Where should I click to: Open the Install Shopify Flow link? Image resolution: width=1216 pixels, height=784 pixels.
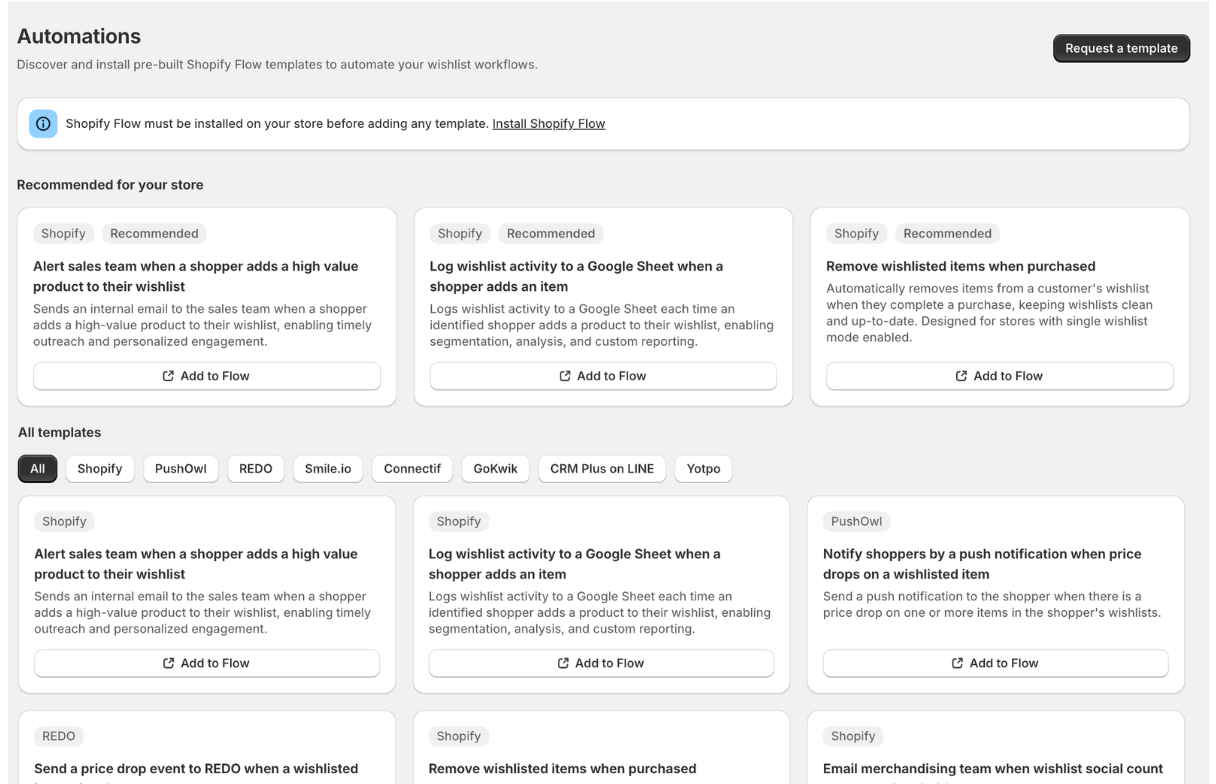pyautogui.click(x=549, y=124)
